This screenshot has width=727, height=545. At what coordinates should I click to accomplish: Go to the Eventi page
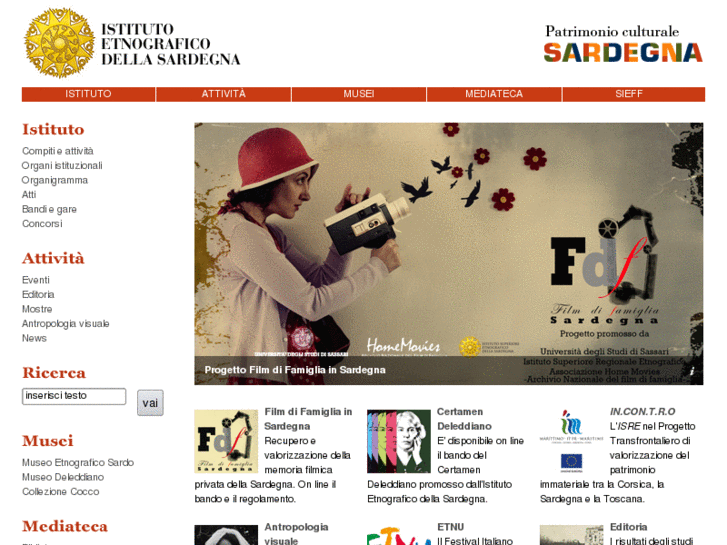pyautogui.click(x=36, y=280)
